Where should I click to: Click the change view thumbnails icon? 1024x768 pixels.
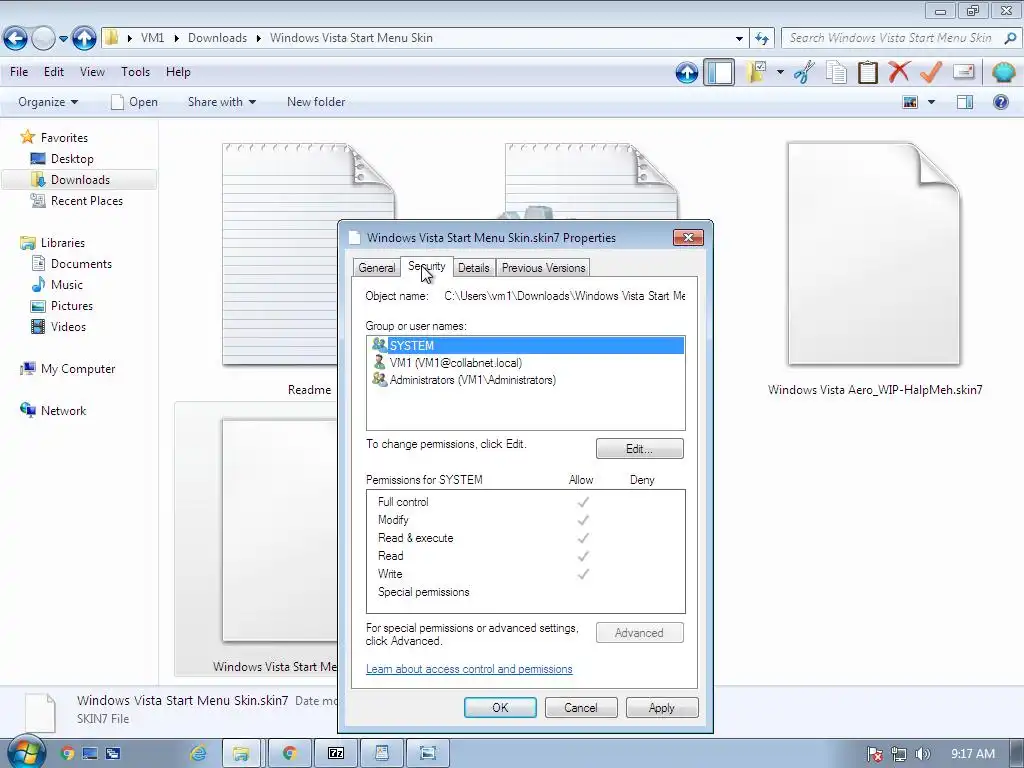coord(910,102)
